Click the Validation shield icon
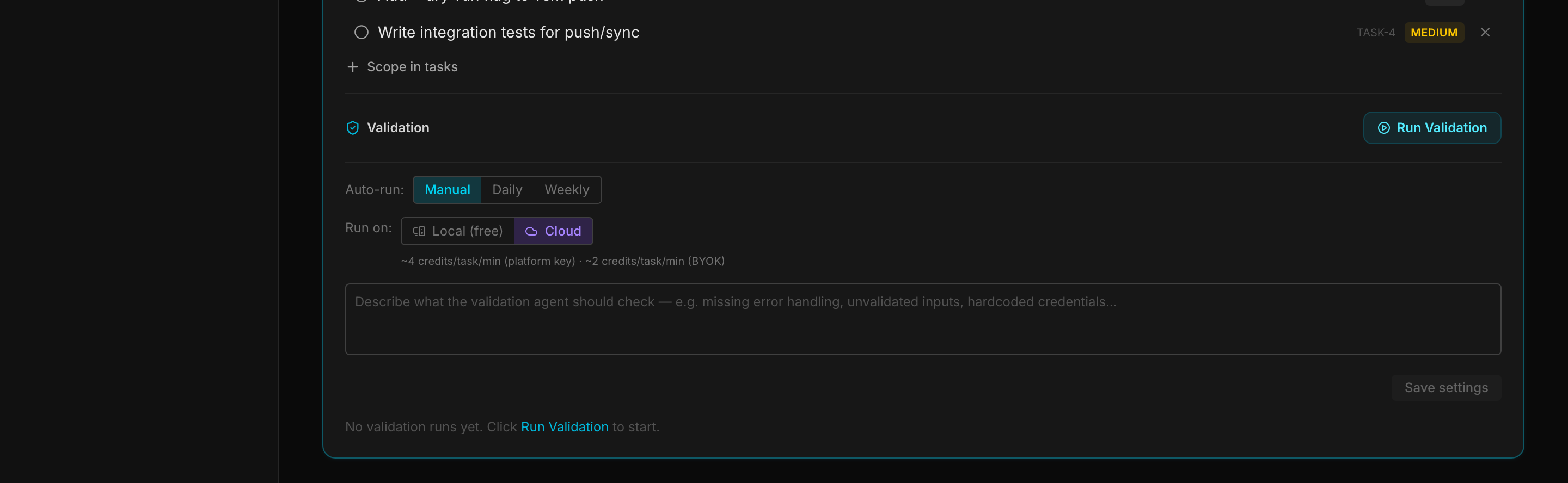The width and height of the screenshot is (1568, 483). 352,128
